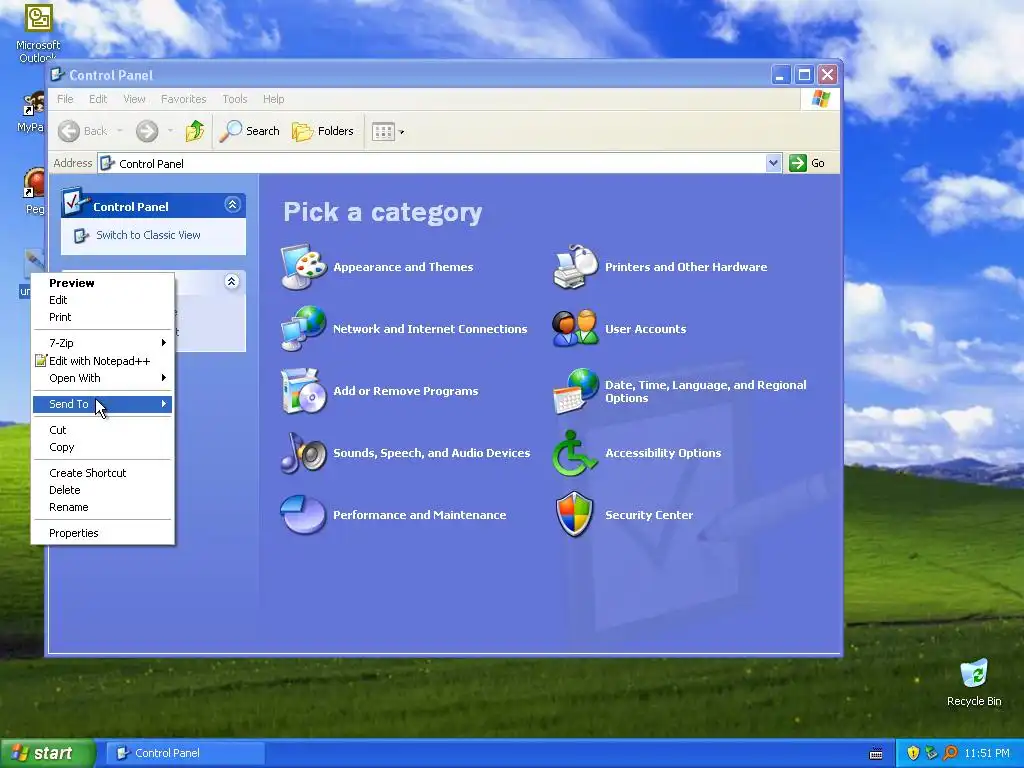
Task: Select Copy in the context menu
Action: (103, 447)
